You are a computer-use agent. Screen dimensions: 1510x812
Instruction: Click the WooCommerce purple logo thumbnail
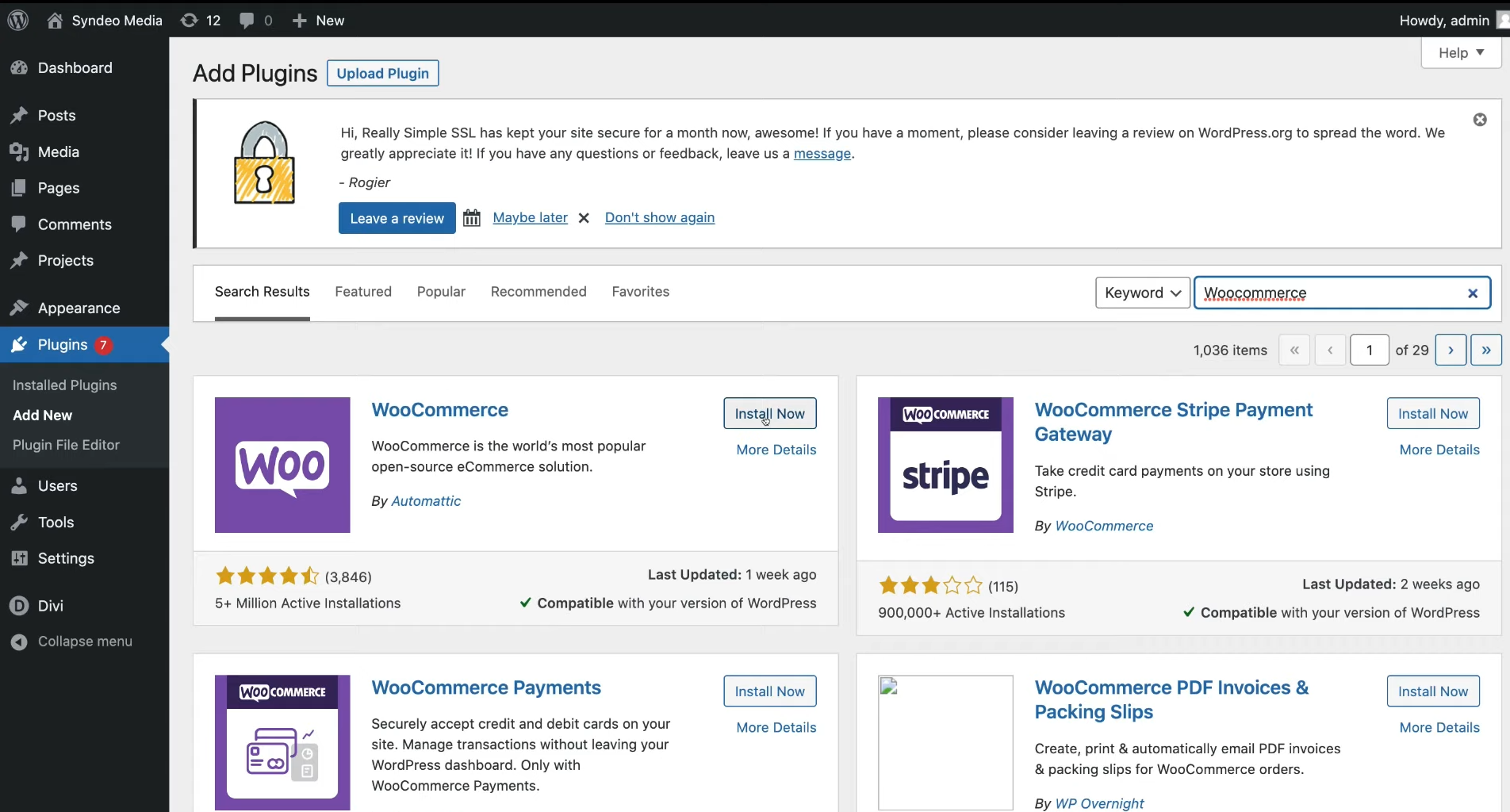pyautogui.click(x=282, y=465)
